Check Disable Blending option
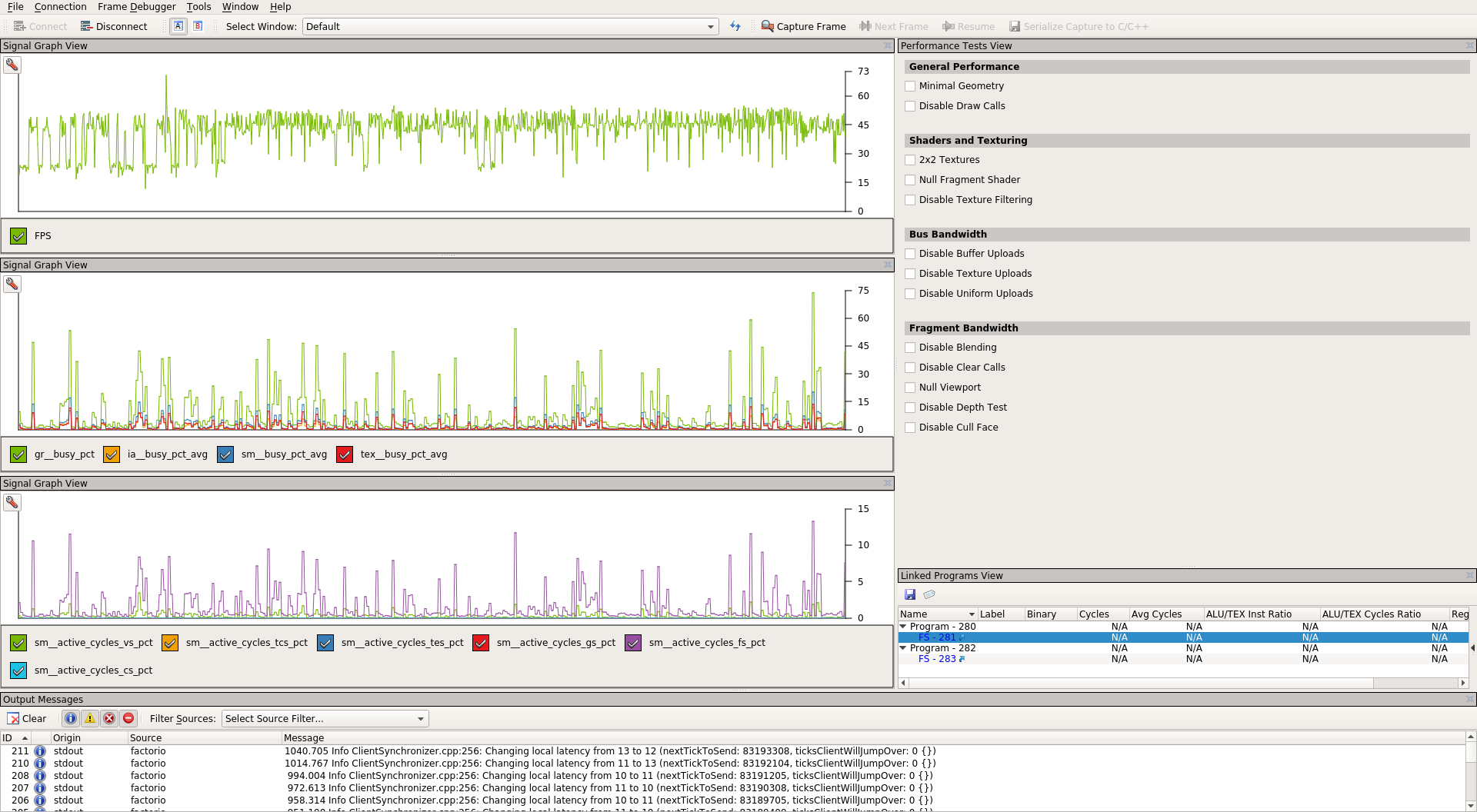This screenshot has width=1477, height=812. pyautogui.click(x=910, y=348)
